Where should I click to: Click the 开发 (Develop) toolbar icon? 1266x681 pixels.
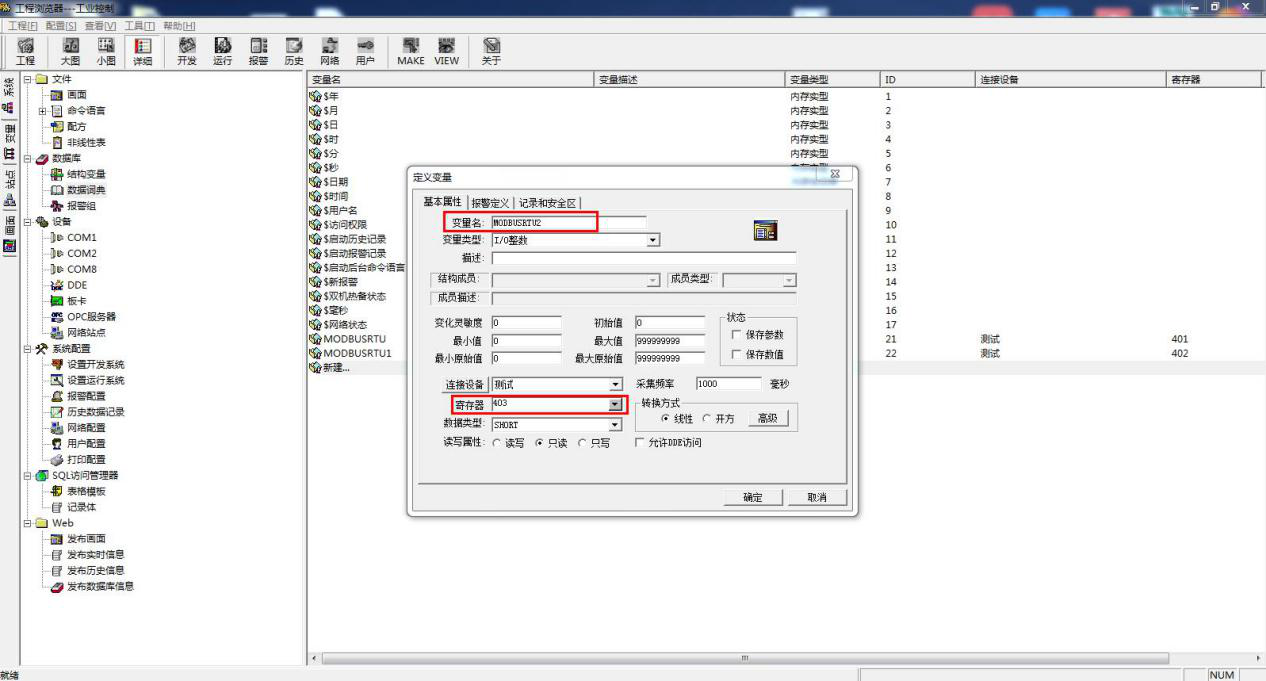(187, 51)
